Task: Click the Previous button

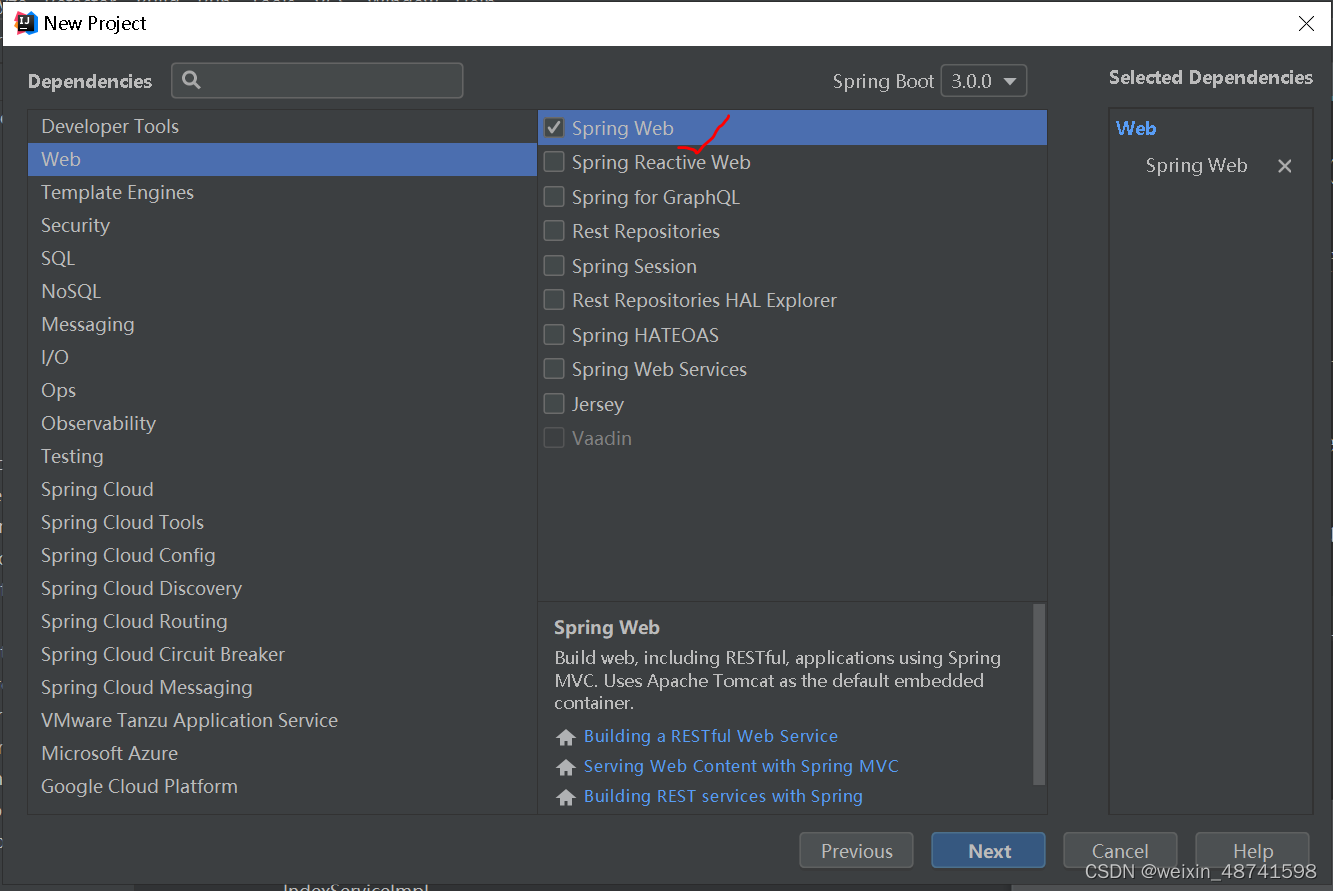Action: 856,851
